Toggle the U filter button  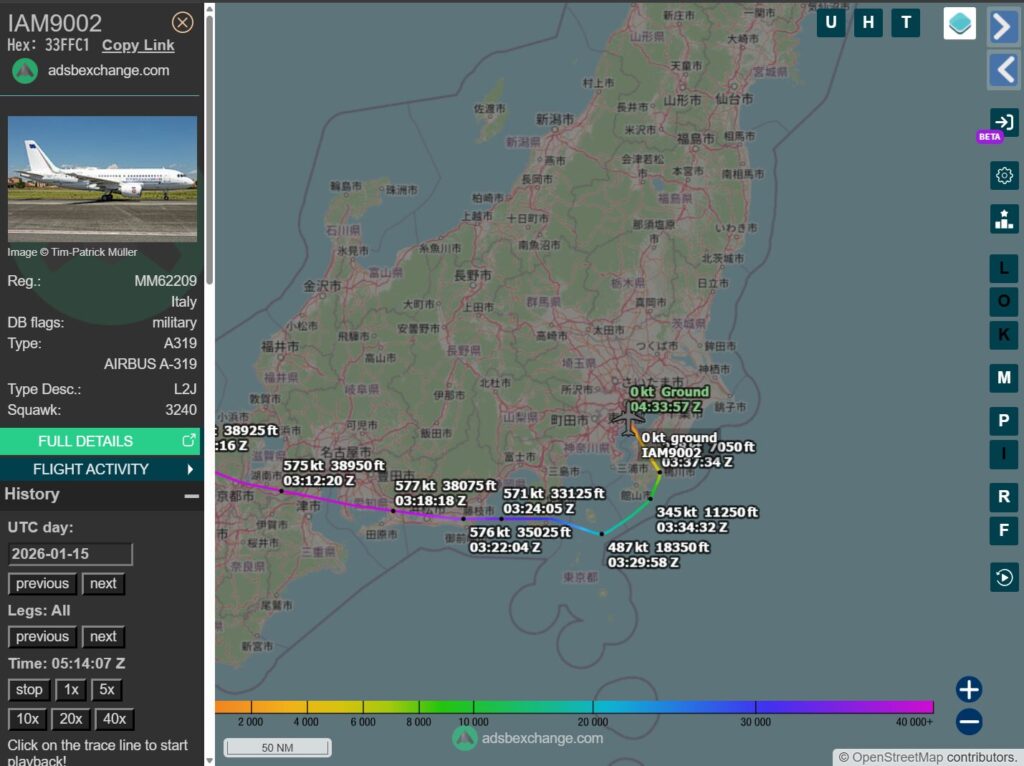click(831, 22)
